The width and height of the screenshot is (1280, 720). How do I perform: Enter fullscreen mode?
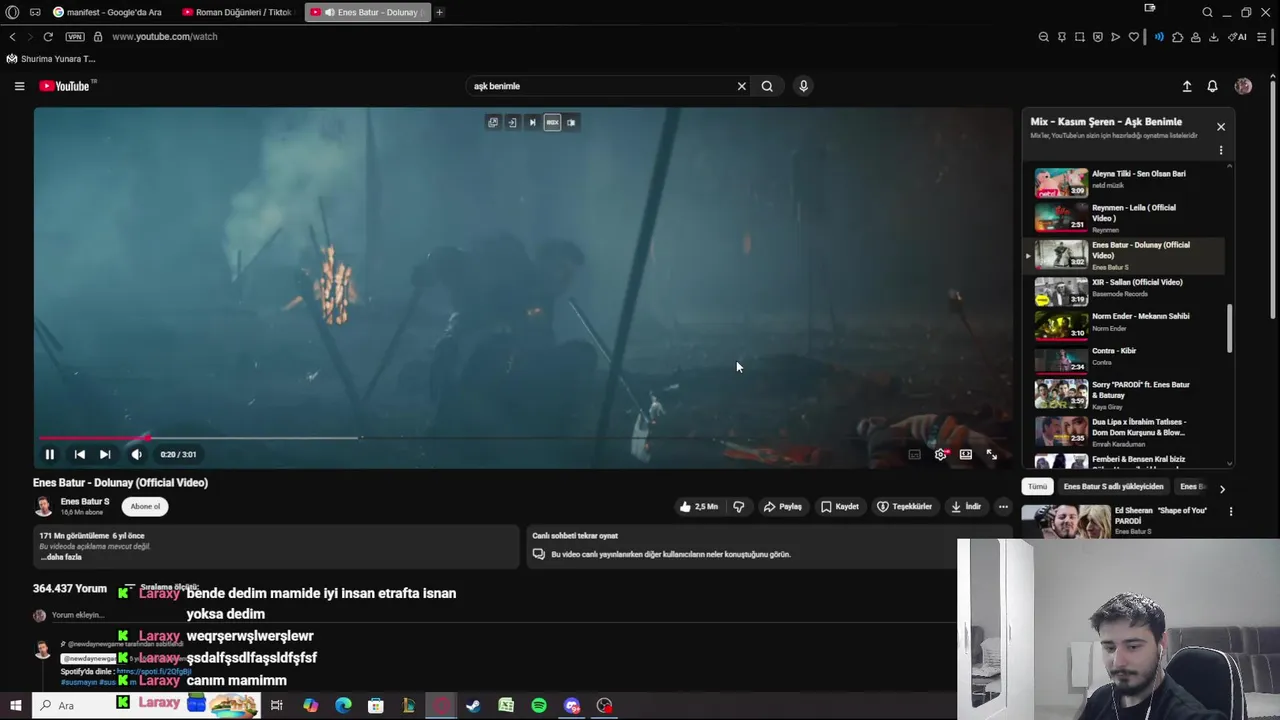click(991, 454)
